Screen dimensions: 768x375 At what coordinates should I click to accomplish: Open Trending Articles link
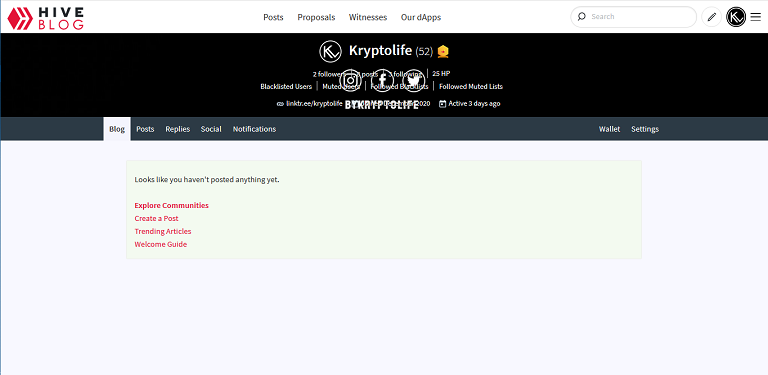tap(163, 231)
